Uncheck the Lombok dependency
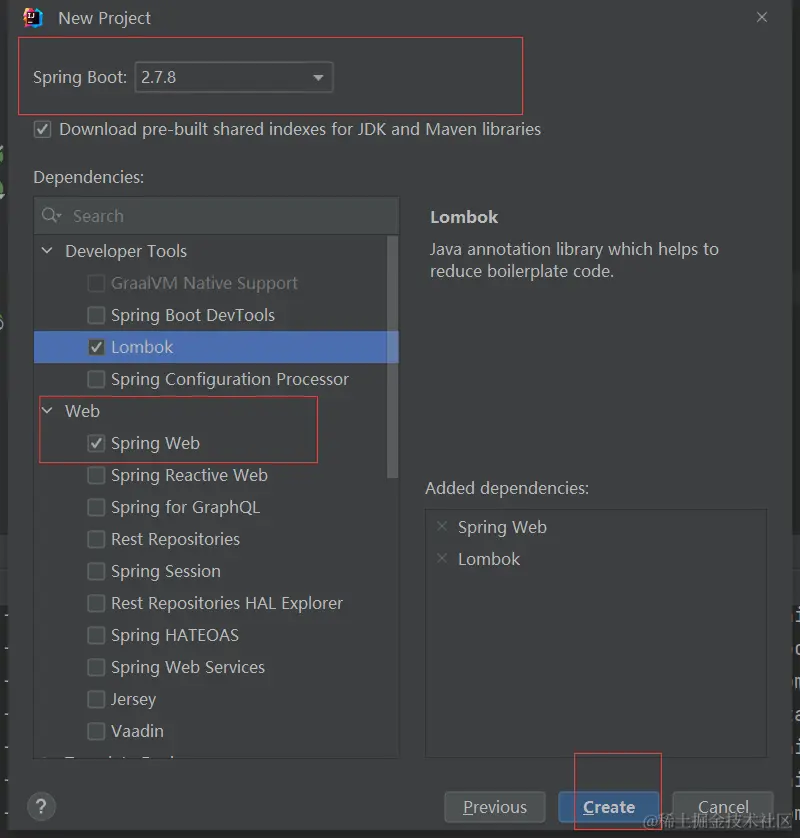Screen dimensions: 800x838 tap(96, 347)
